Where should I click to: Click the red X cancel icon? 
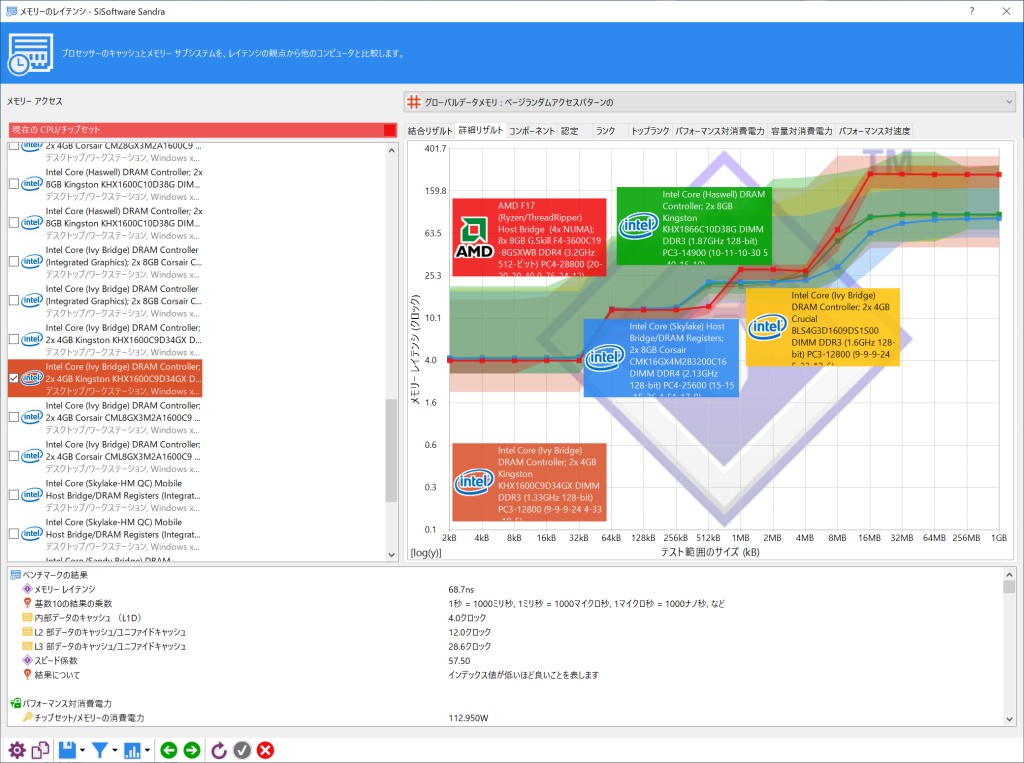(266, 750)
